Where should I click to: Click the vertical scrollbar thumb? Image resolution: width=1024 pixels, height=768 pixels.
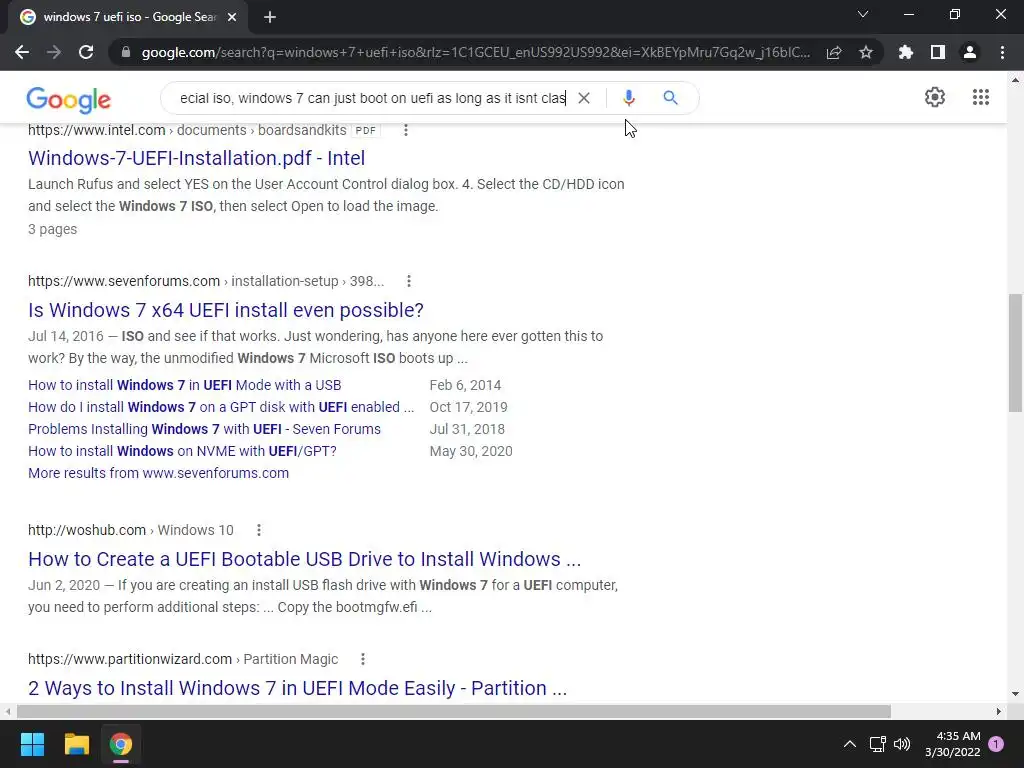click(x=1015, y=353)
